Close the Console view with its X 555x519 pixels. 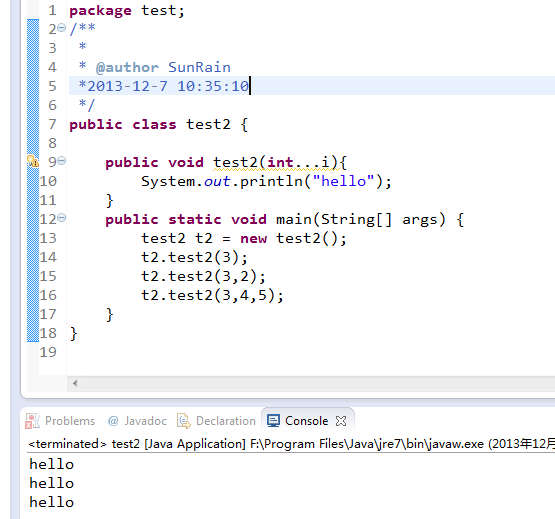point(341,421)
